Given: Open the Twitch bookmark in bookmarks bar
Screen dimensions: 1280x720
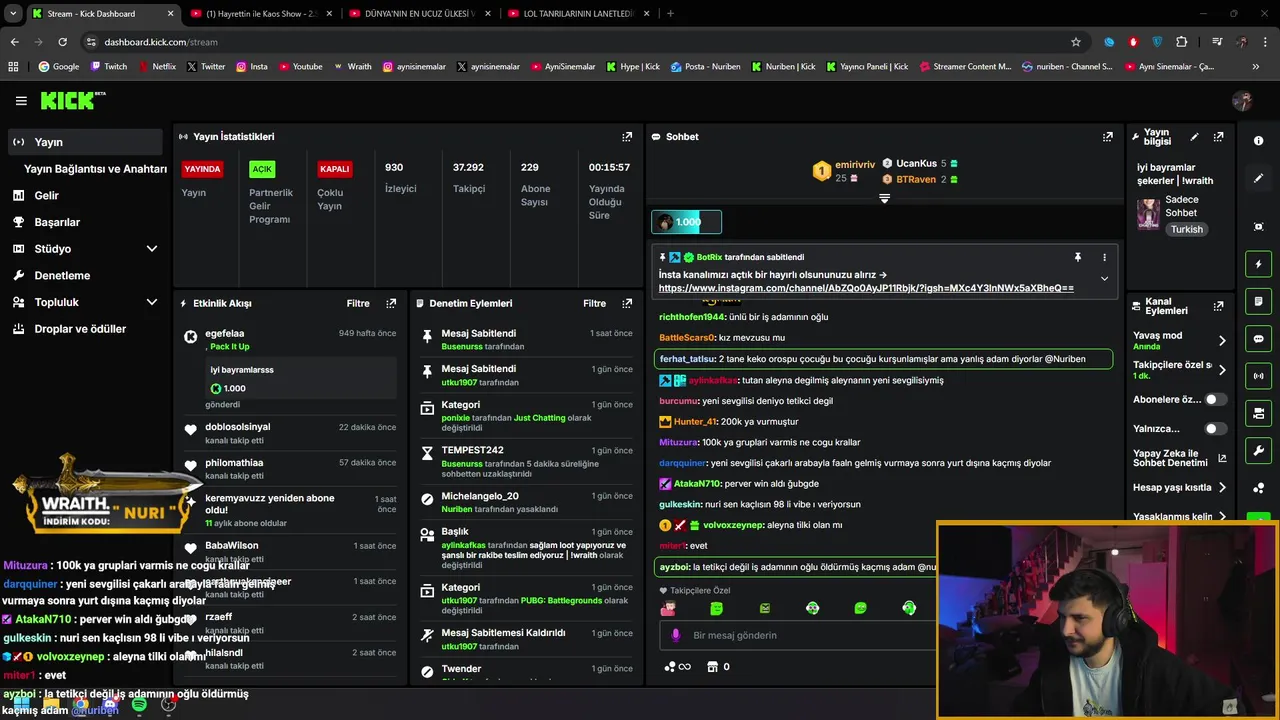Looking at the screenshot, I should (x=109, y=67).
